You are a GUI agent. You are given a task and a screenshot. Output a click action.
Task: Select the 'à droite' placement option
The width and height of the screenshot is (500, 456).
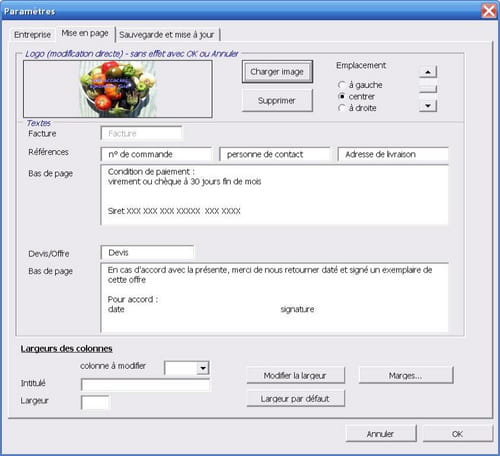click(x=342, y=108)
